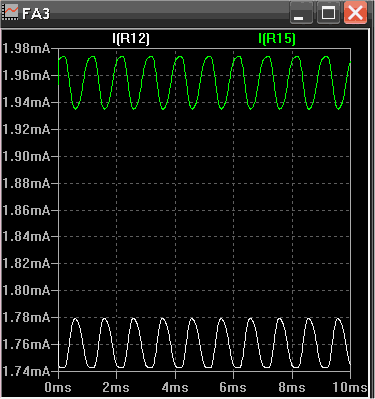
Task: Maximize the FA3 plot window
Action: 328,13
